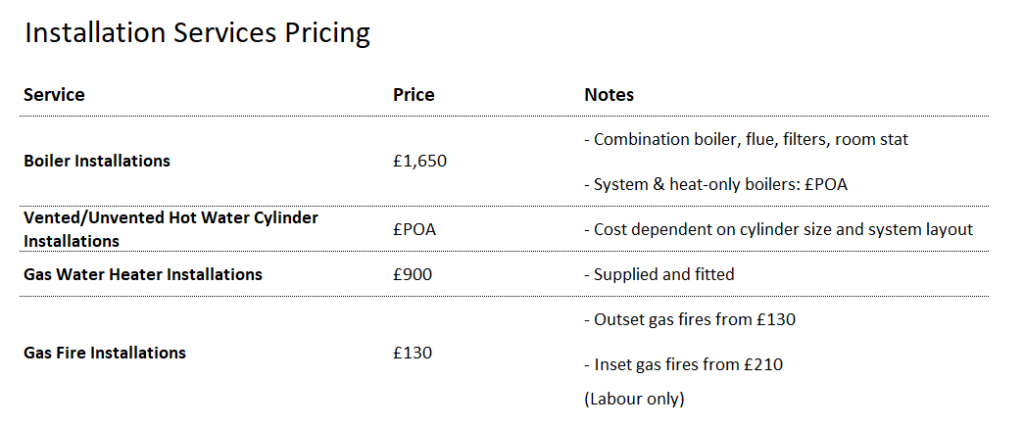Click the cylinder size and system layout note
The height and width of the screenshot is (428, 1024).
[x=778, y=229]
